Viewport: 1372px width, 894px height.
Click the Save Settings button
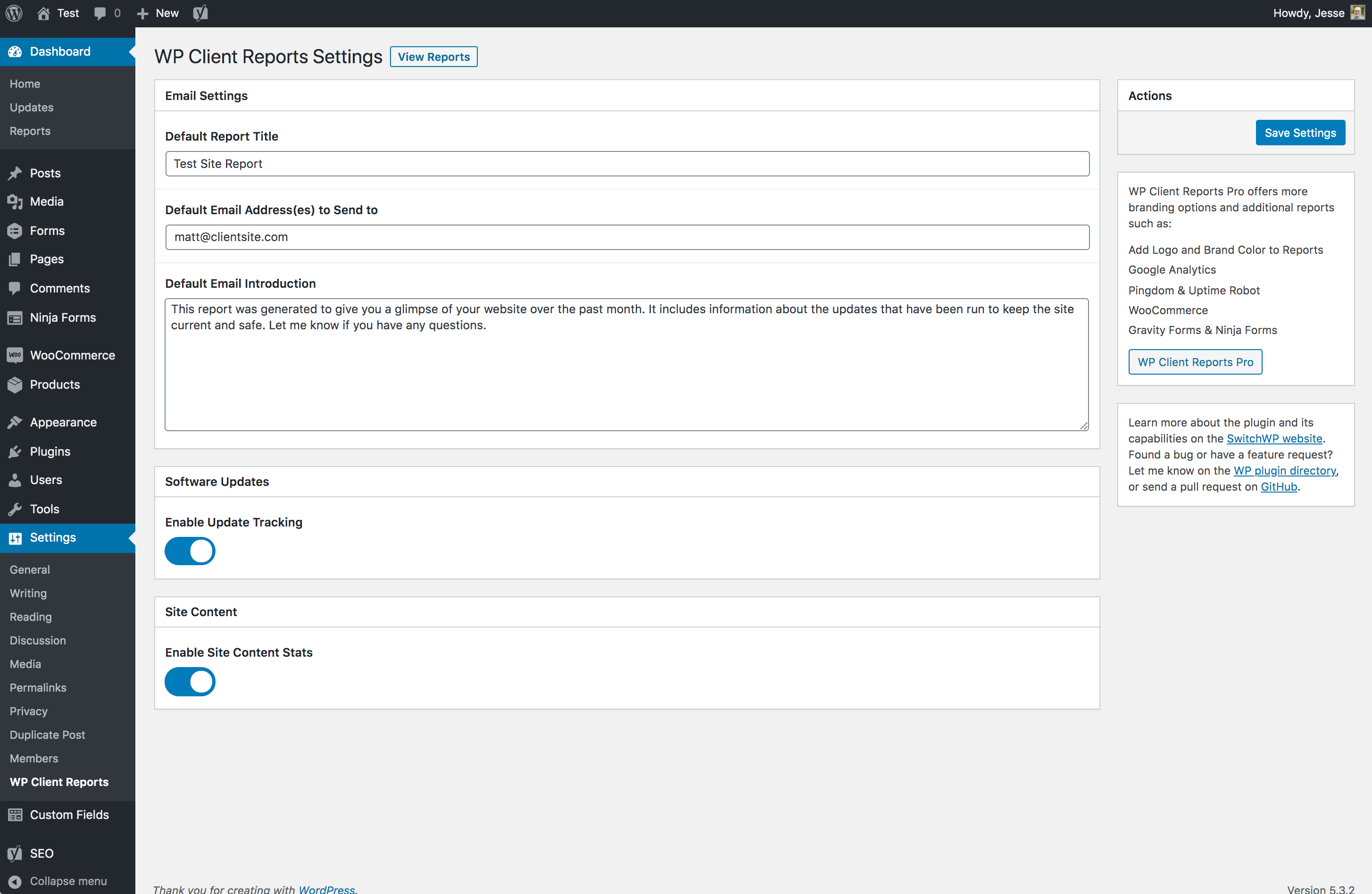(x=1300, y=132)
